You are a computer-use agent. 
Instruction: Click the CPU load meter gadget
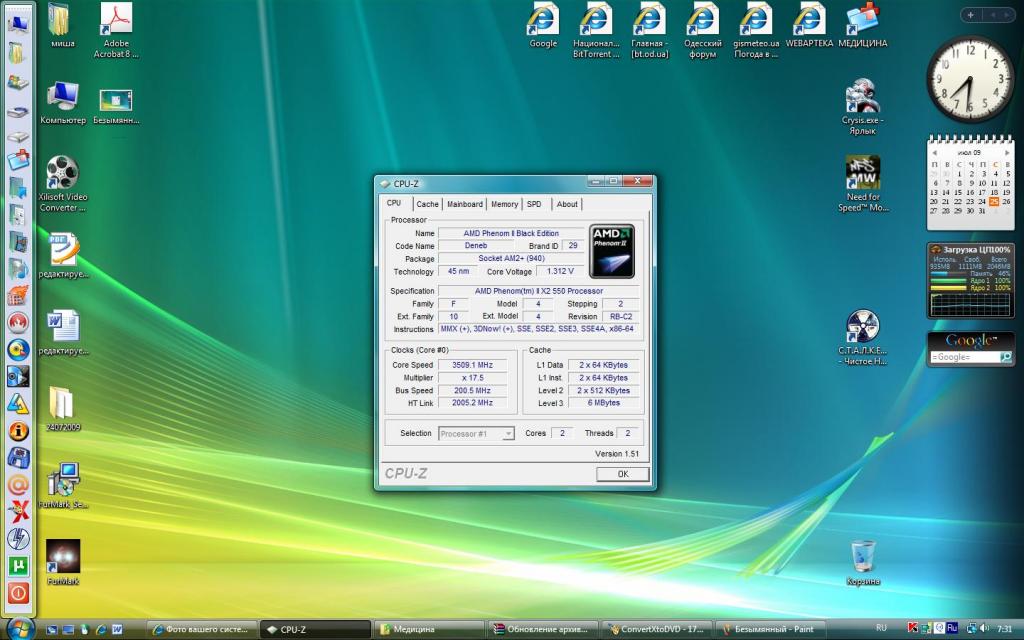pos(970,281)
